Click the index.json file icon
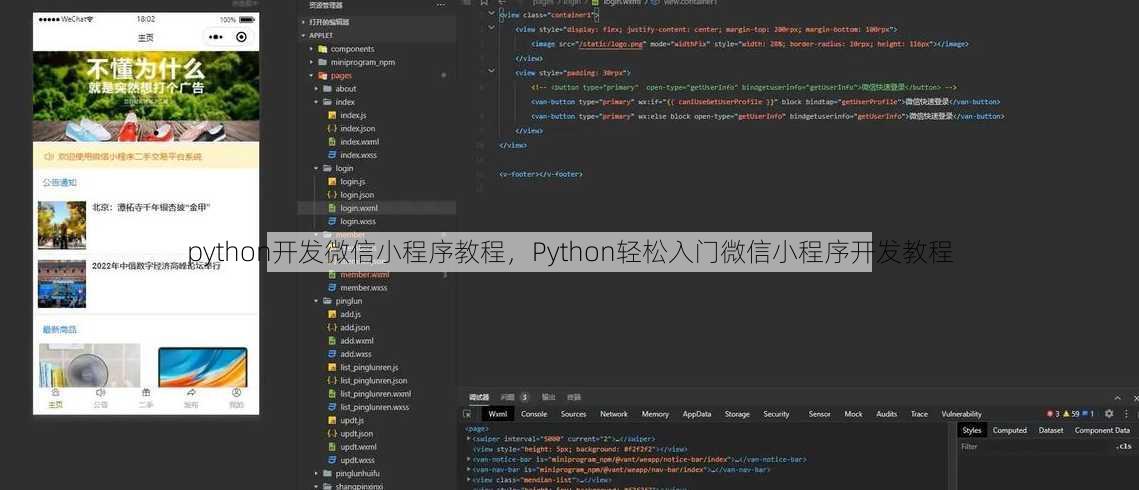Image resolution: width=1139 pixels, height=490 pixels. click(x=332, y=128)
